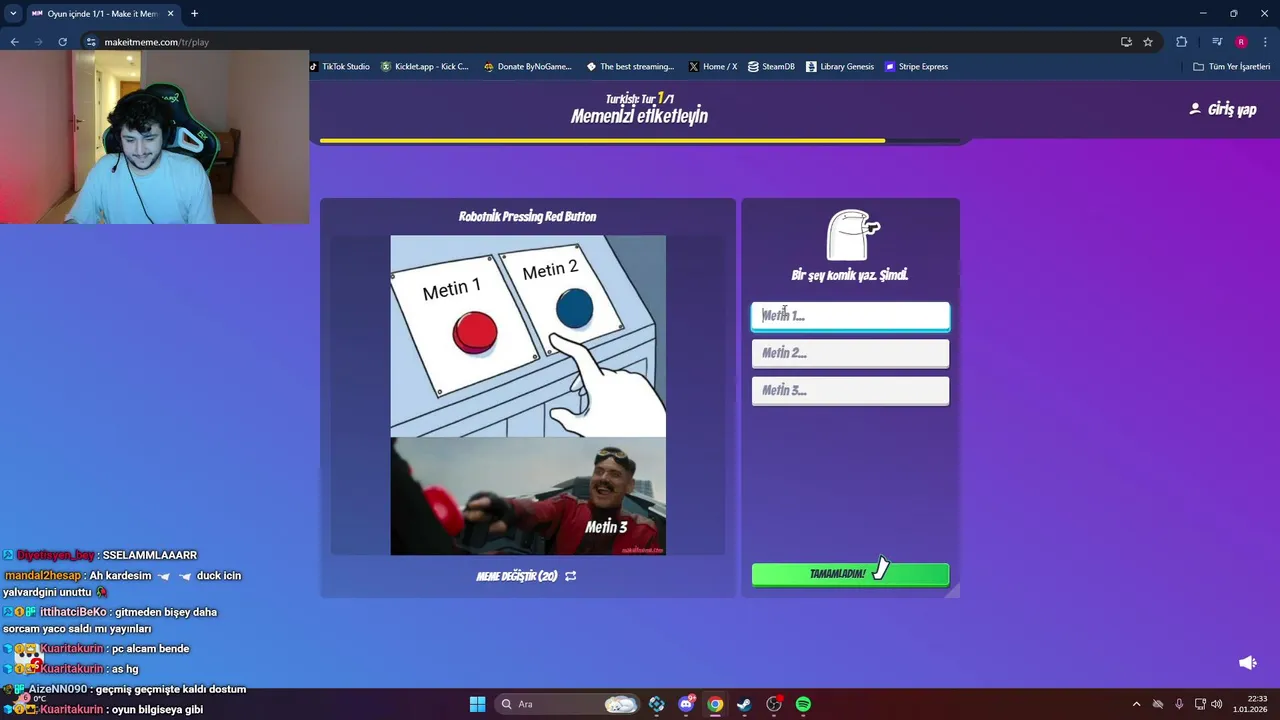Open Library Genesis bookmark
The height and width of the screenshot is (720, 1280).
[x=840, y=67]
